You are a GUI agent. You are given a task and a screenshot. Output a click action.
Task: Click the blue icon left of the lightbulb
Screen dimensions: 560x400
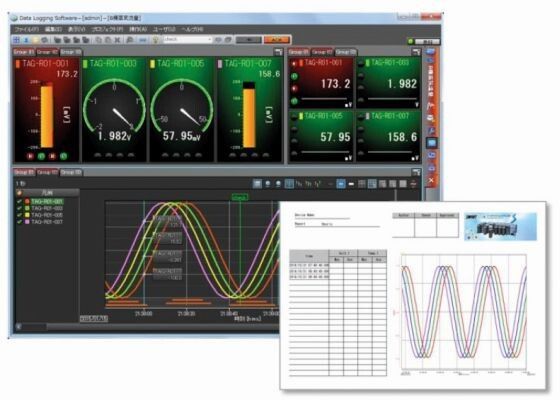tap(143, 40)
